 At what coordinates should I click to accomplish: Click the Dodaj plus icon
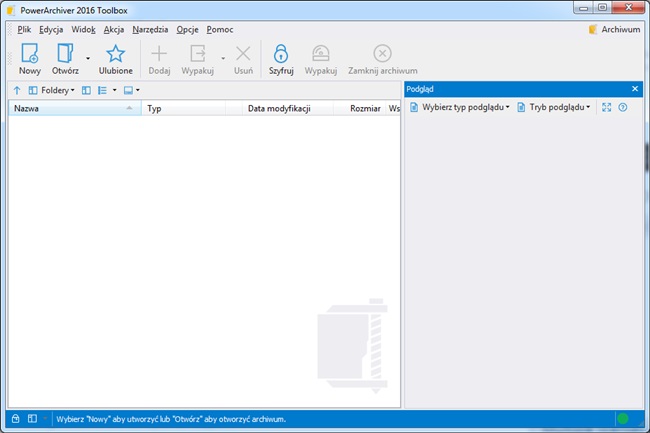[159, 59]
